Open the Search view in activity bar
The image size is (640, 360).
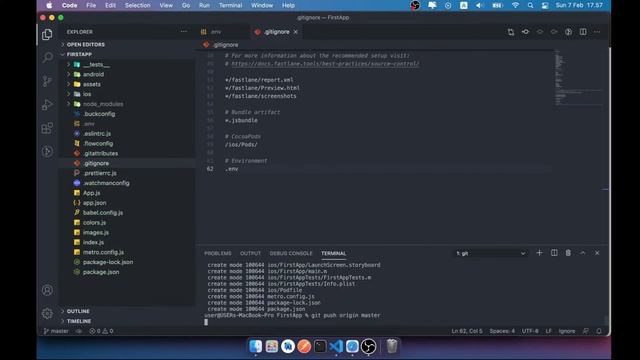pyautogui.click(x=47, y=58)
